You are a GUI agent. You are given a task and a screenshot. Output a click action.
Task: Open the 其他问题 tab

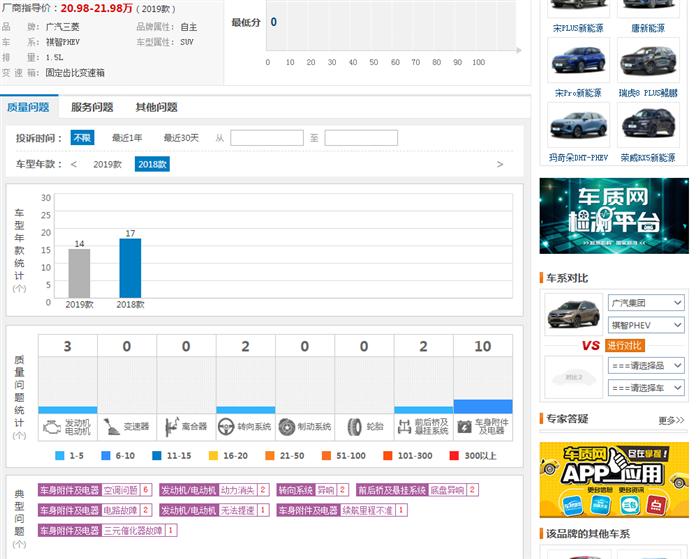click(156, 107)
